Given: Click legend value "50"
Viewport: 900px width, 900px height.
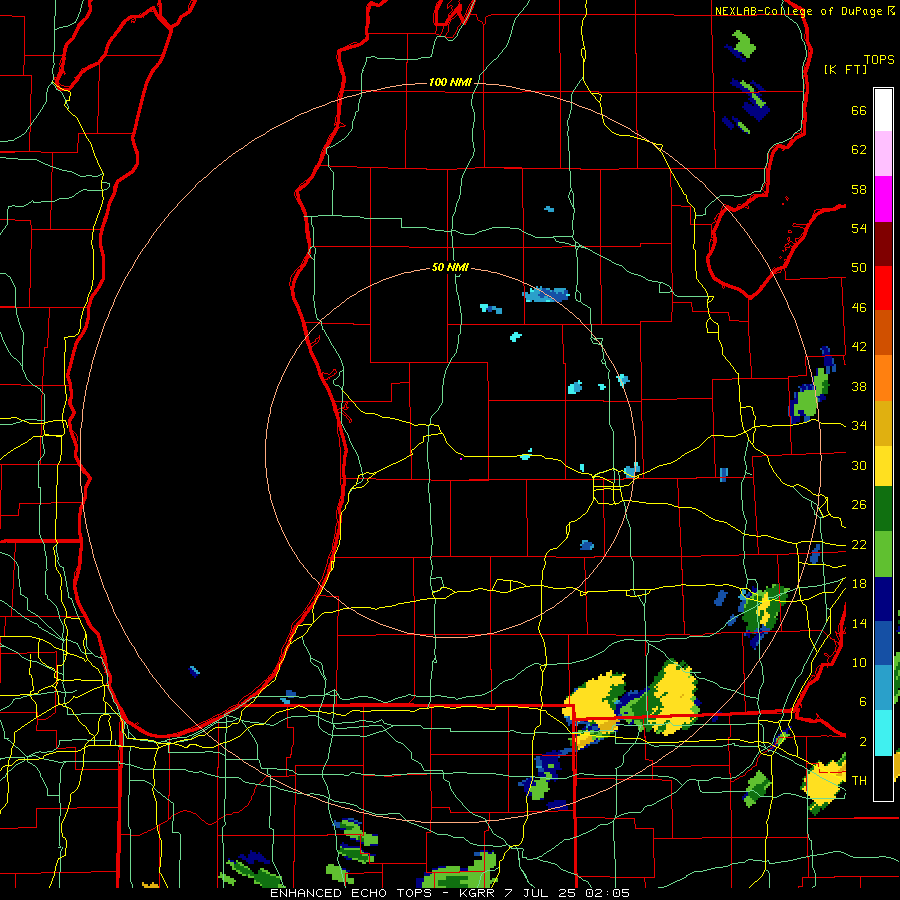Looking at the screenshot, I should [859, 268].
